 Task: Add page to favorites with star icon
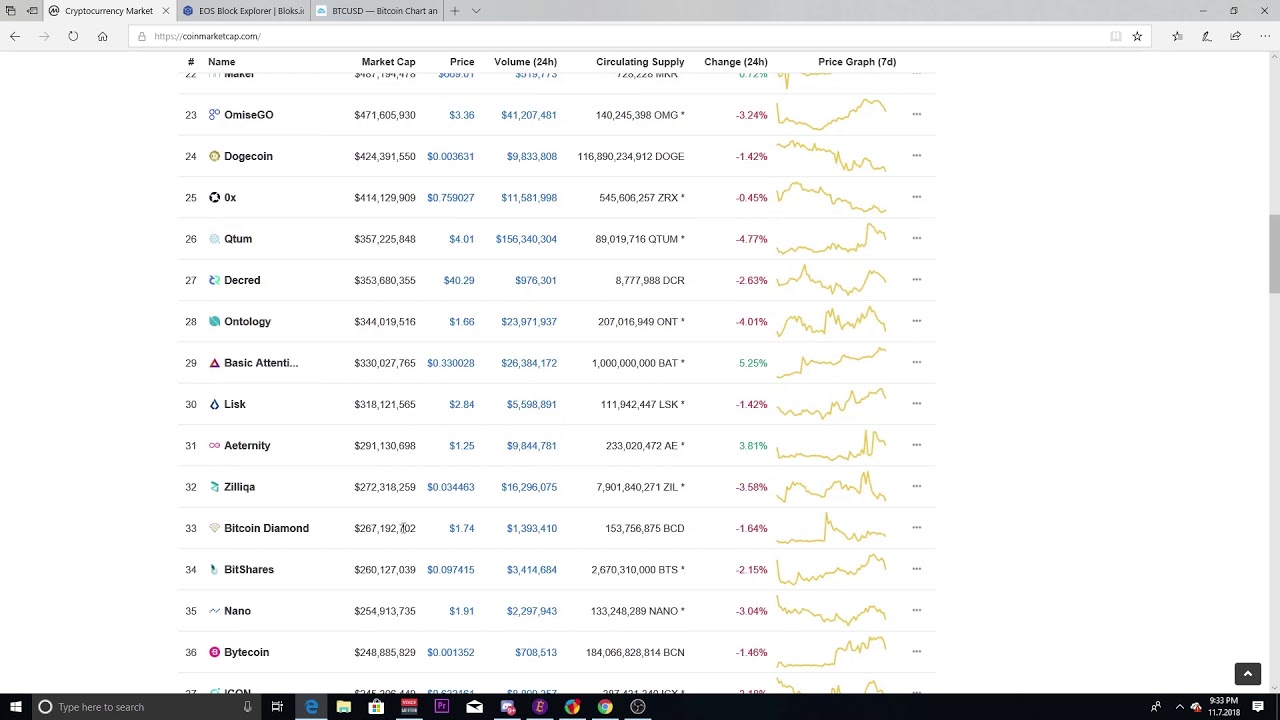click(1137, 36)
